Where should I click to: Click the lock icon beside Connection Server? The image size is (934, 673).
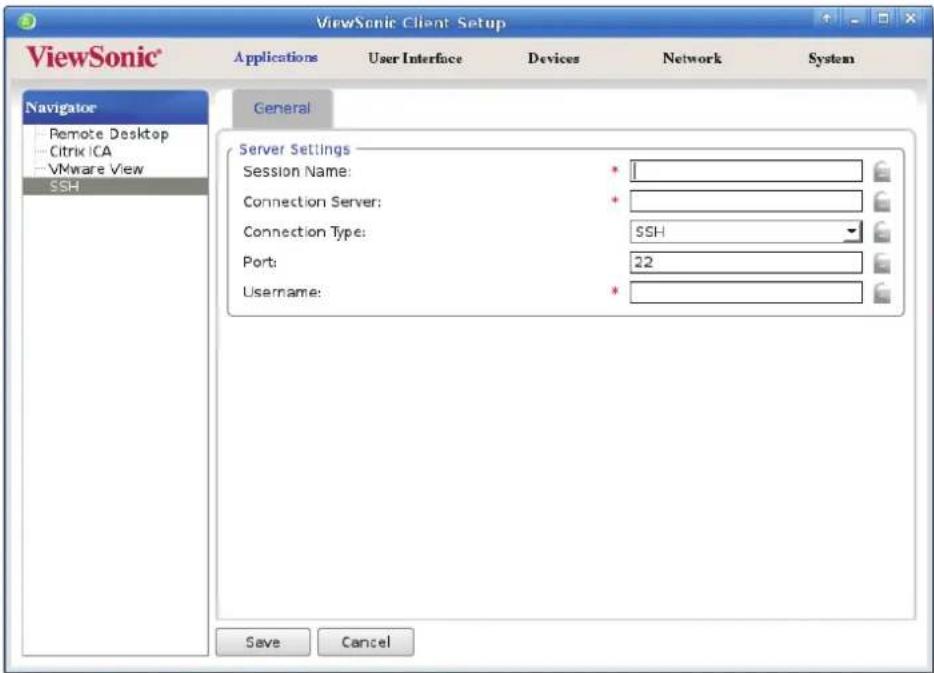pyautogui.click(x=882, y=202)
